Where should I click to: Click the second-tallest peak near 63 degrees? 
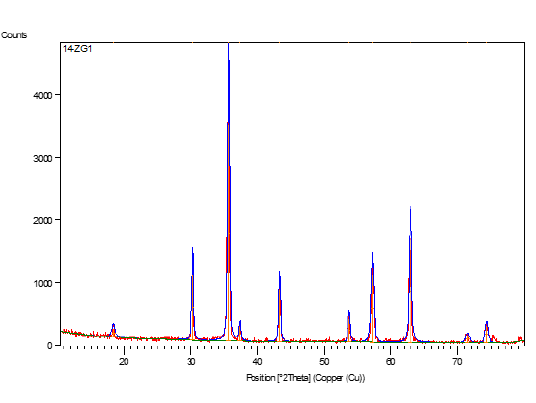click(x=410, y=274)
